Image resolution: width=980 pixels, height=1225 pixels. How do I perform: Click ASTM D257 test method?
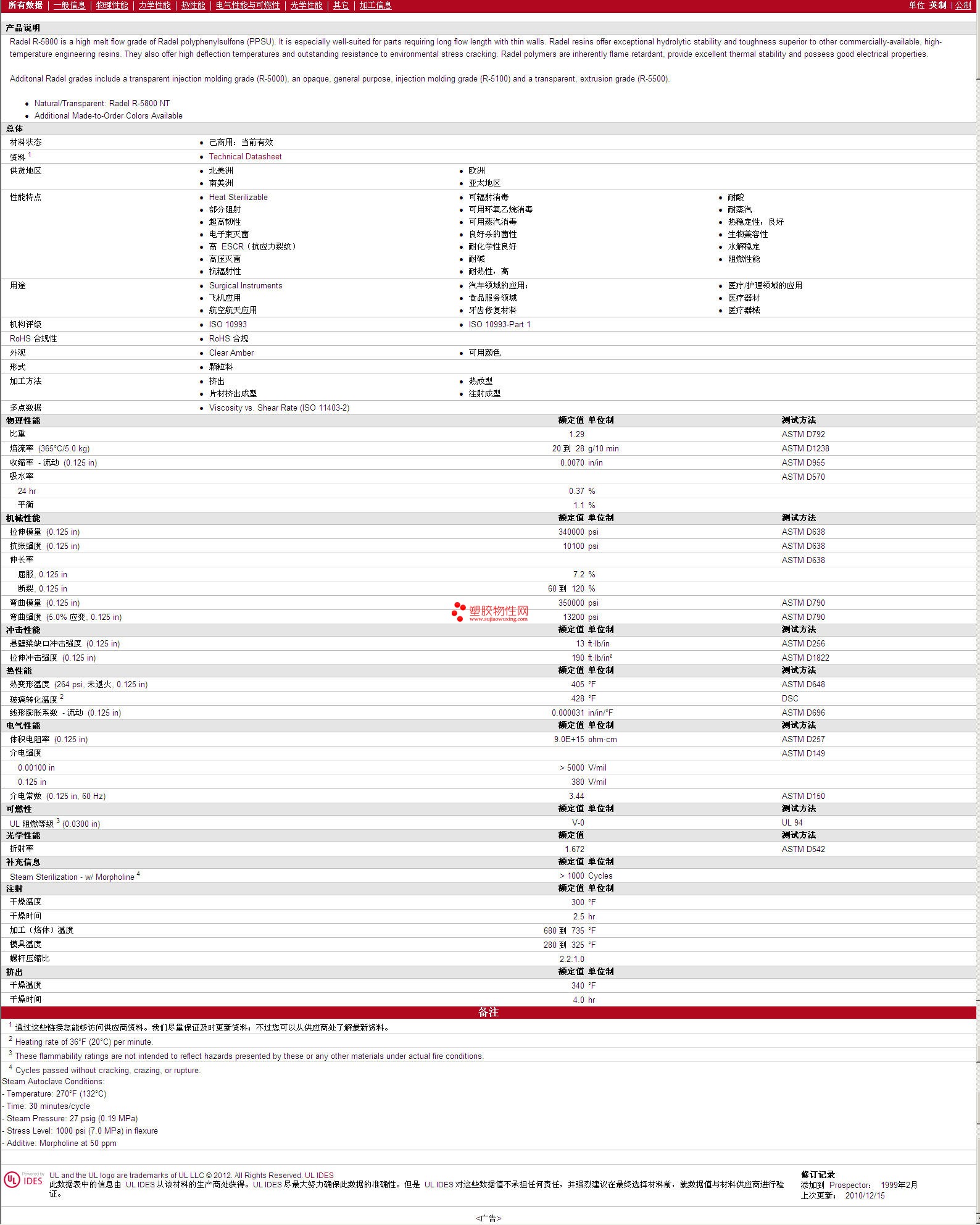pos(803,740)
